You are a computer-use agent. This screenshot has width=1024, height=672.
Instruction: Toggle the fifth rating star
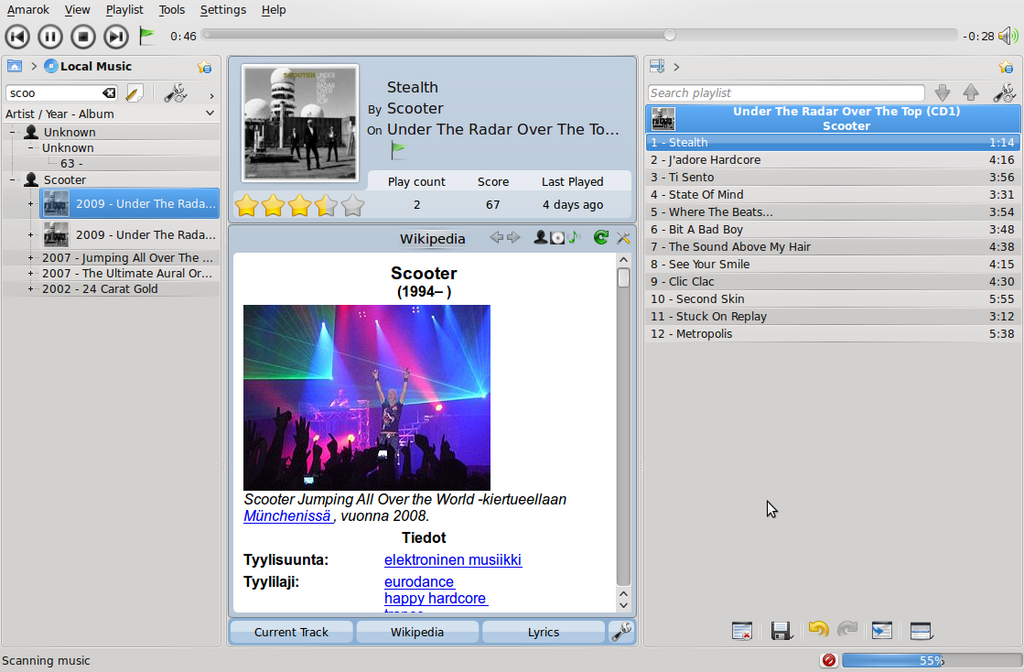point(353,206)
